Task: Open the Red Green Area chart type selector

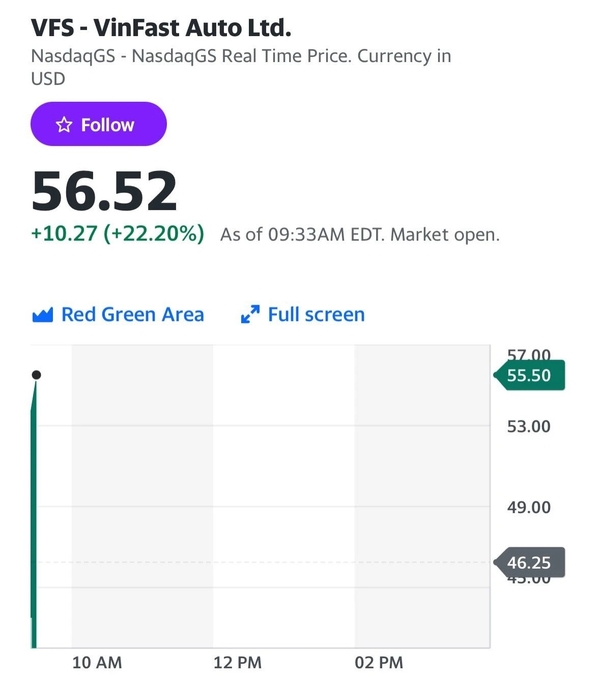Action: click(118, 314)
